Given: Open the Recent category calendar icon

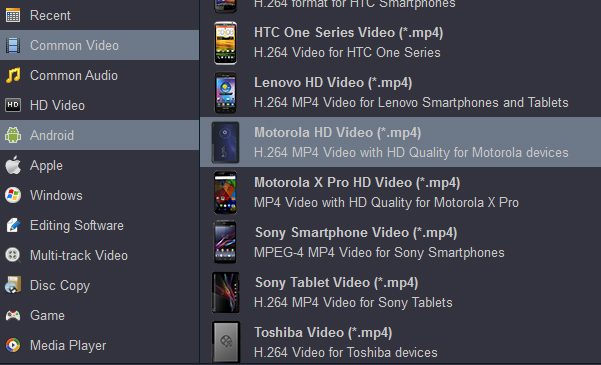Looking at the screenshot, I should 13,15.
